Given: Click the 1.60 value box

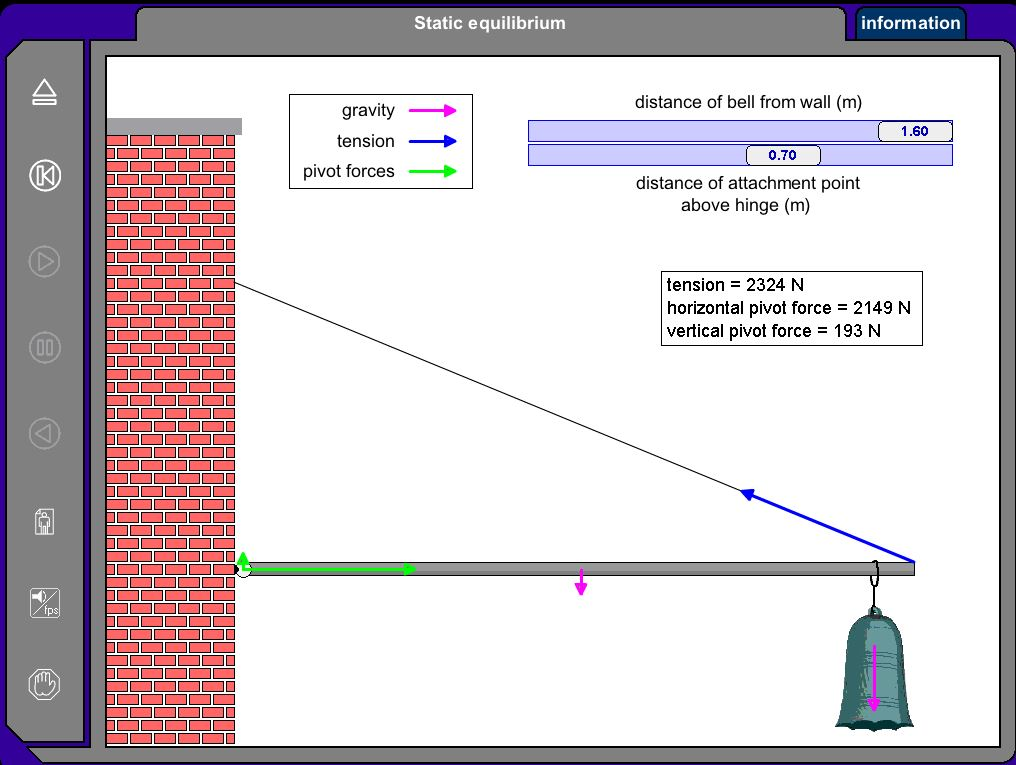Looking at the screenshot, I should [915, 130].
